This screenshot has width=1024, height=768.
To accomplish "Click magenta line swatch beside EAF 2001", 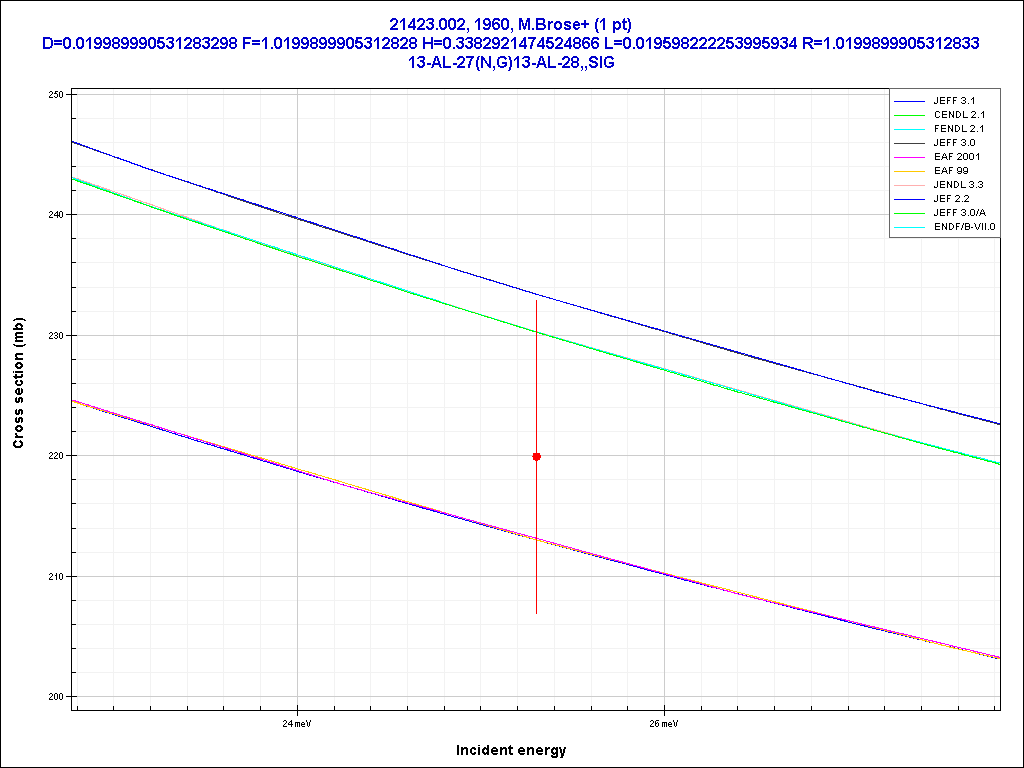I will tap(909, 157).
